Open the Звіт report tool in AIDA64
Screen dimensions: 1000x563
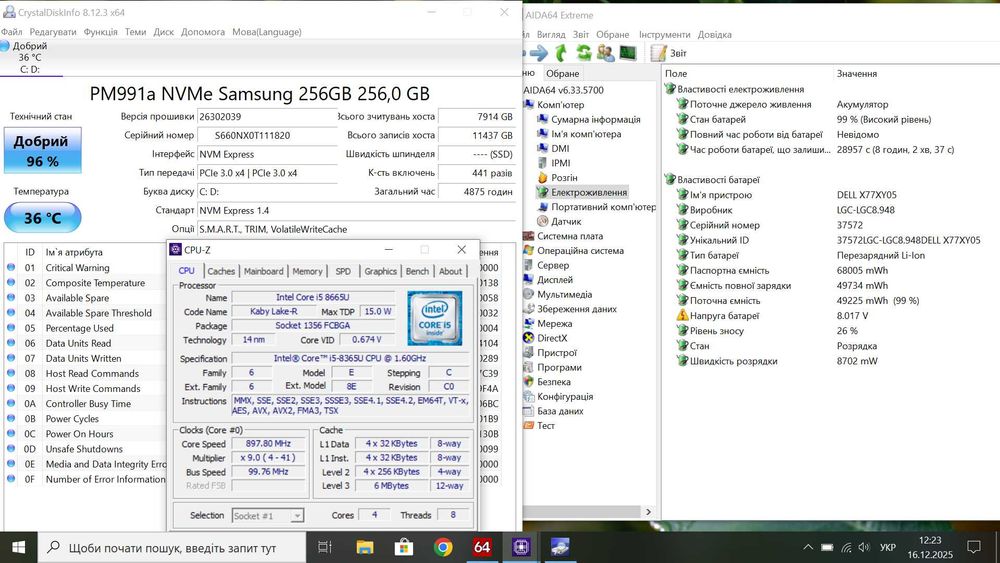668,53
